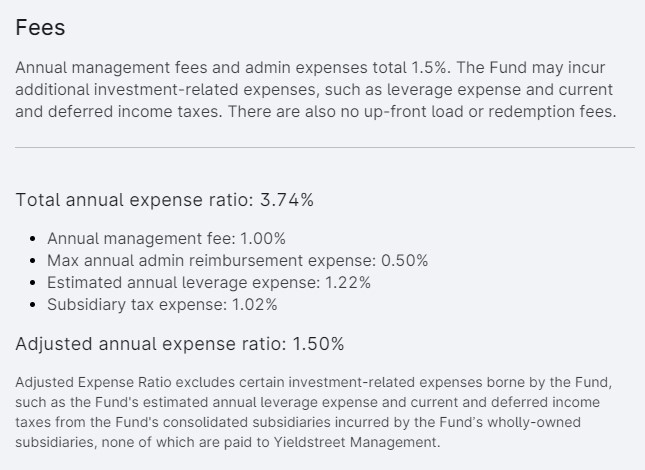This screenshot has width=645, height=470.
Task: Click the 1.50% adjusted ratio value
Action: pos(318,344)
